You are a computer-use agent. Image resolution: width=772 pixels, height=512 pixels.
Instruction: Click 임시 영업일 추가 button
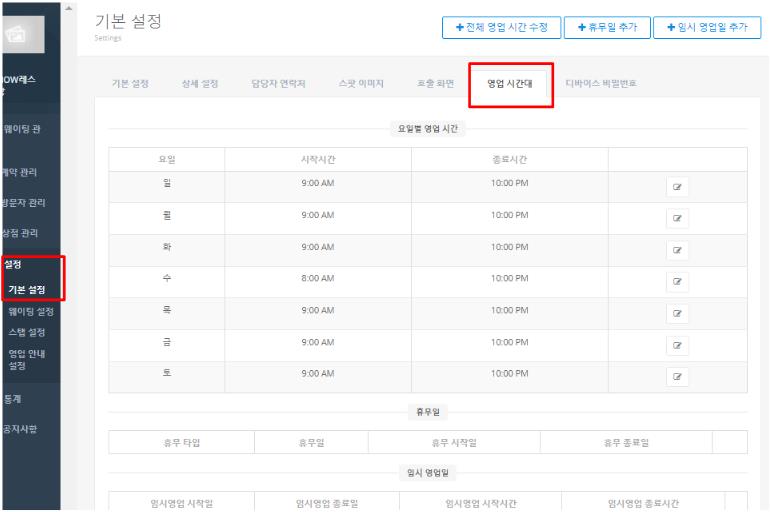707,28
